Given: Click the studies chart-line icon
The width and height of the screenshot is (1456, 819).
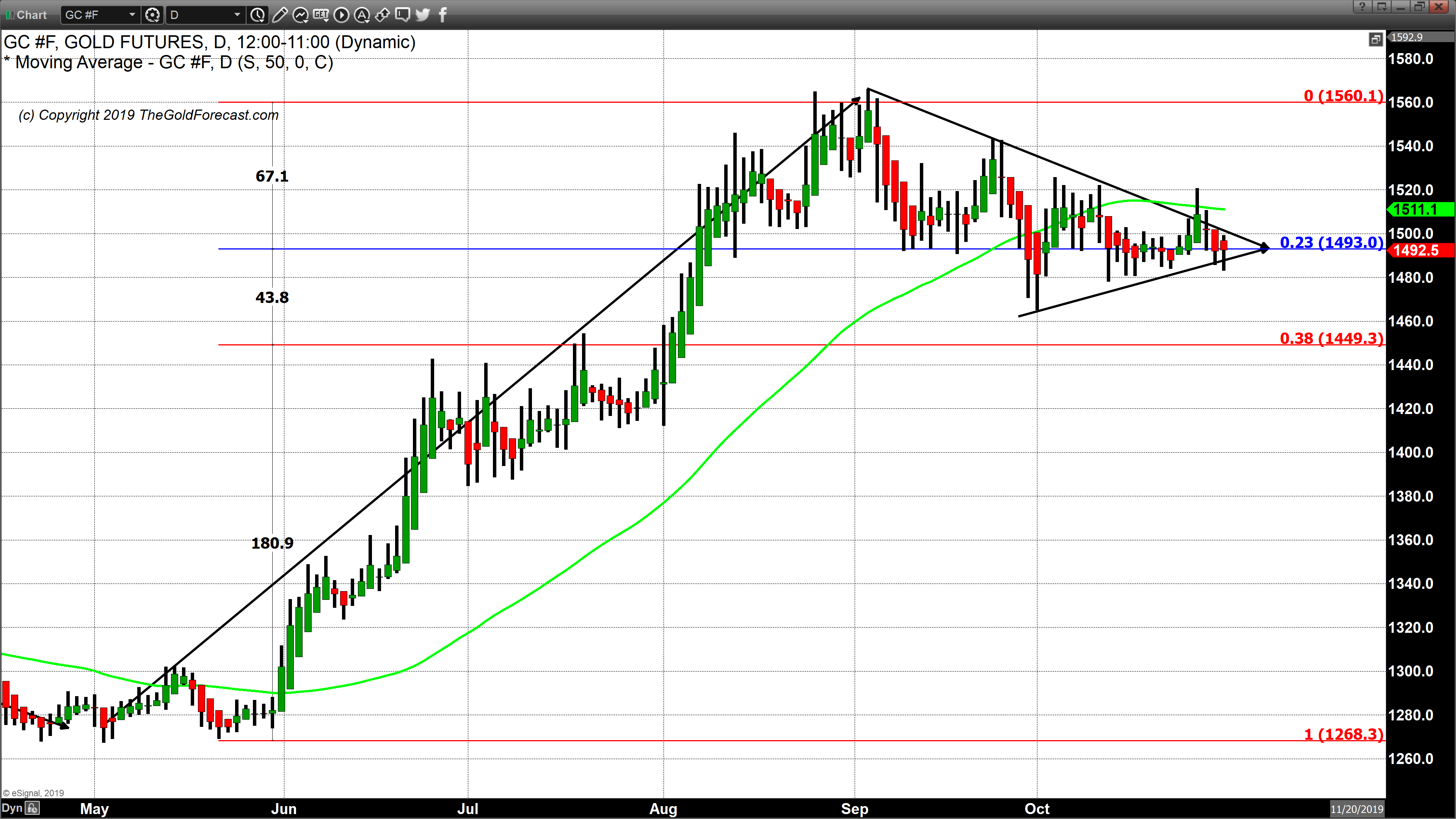Looking at the screenshot, I should (300, 15).
